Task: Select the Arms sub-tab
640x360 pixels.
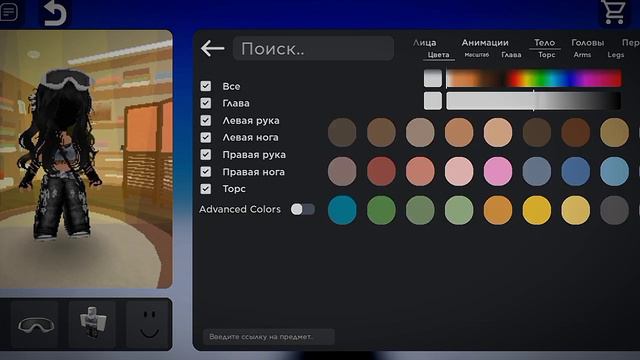Action: pos(582,55)
